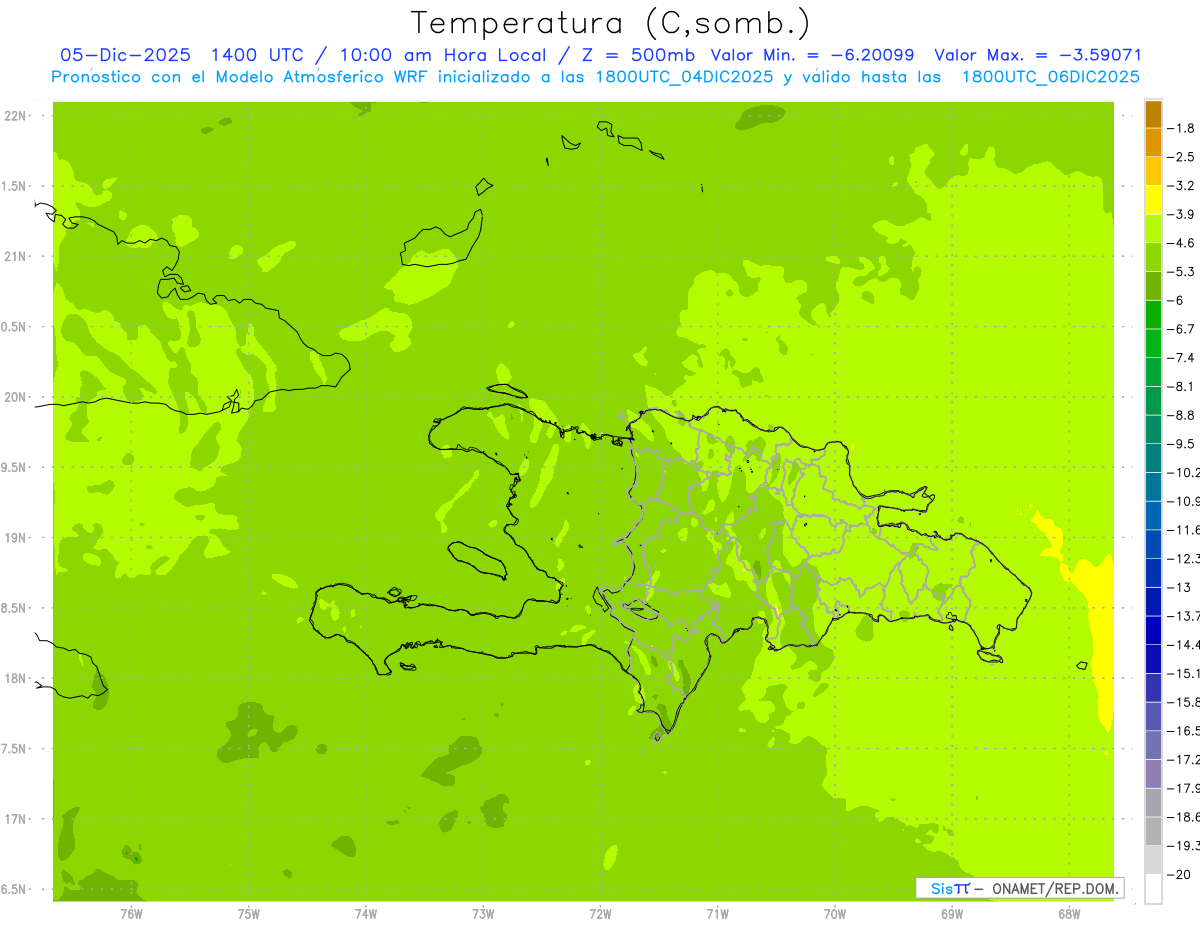Click the '74W' longitude axis label
Image resolution: width=1200 pixels, height=927 pixels.
(366, 913)
